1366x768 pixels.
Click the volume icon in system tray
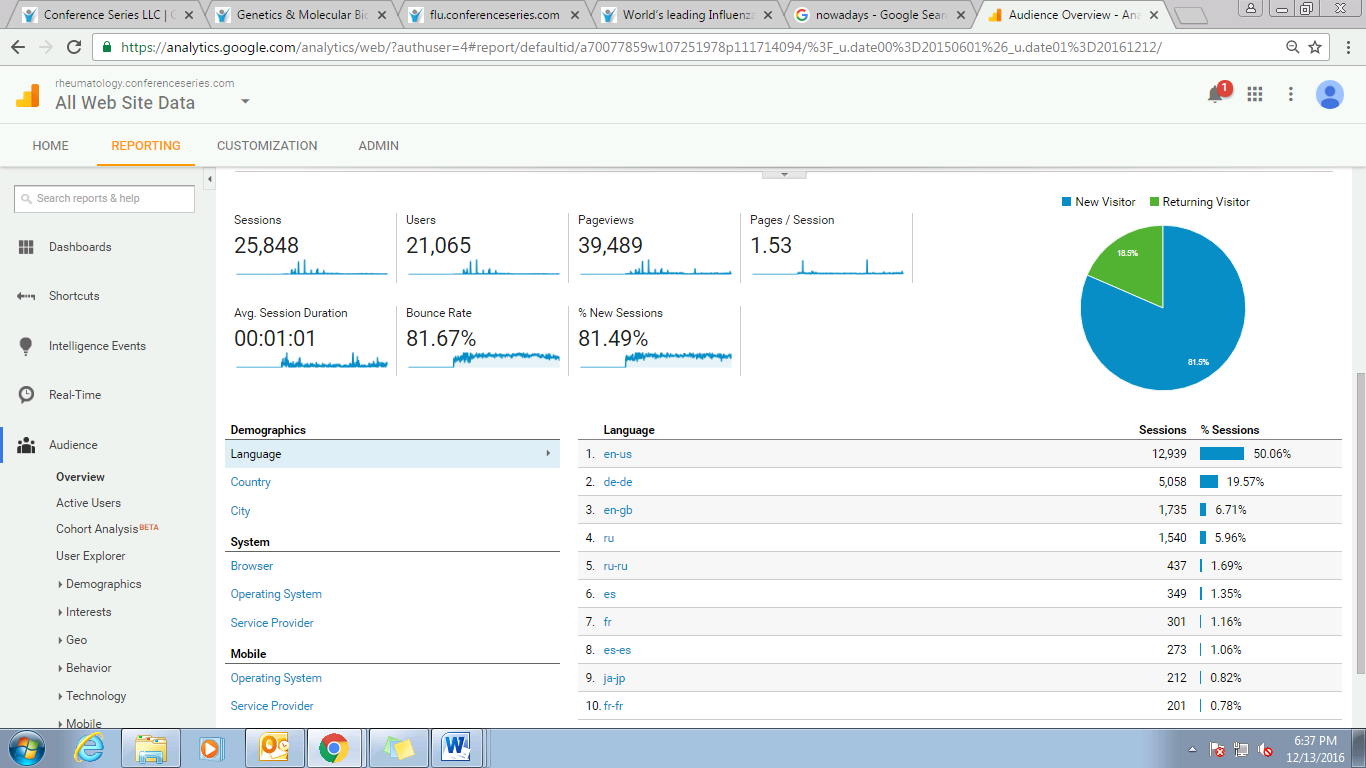(1265, 749)
